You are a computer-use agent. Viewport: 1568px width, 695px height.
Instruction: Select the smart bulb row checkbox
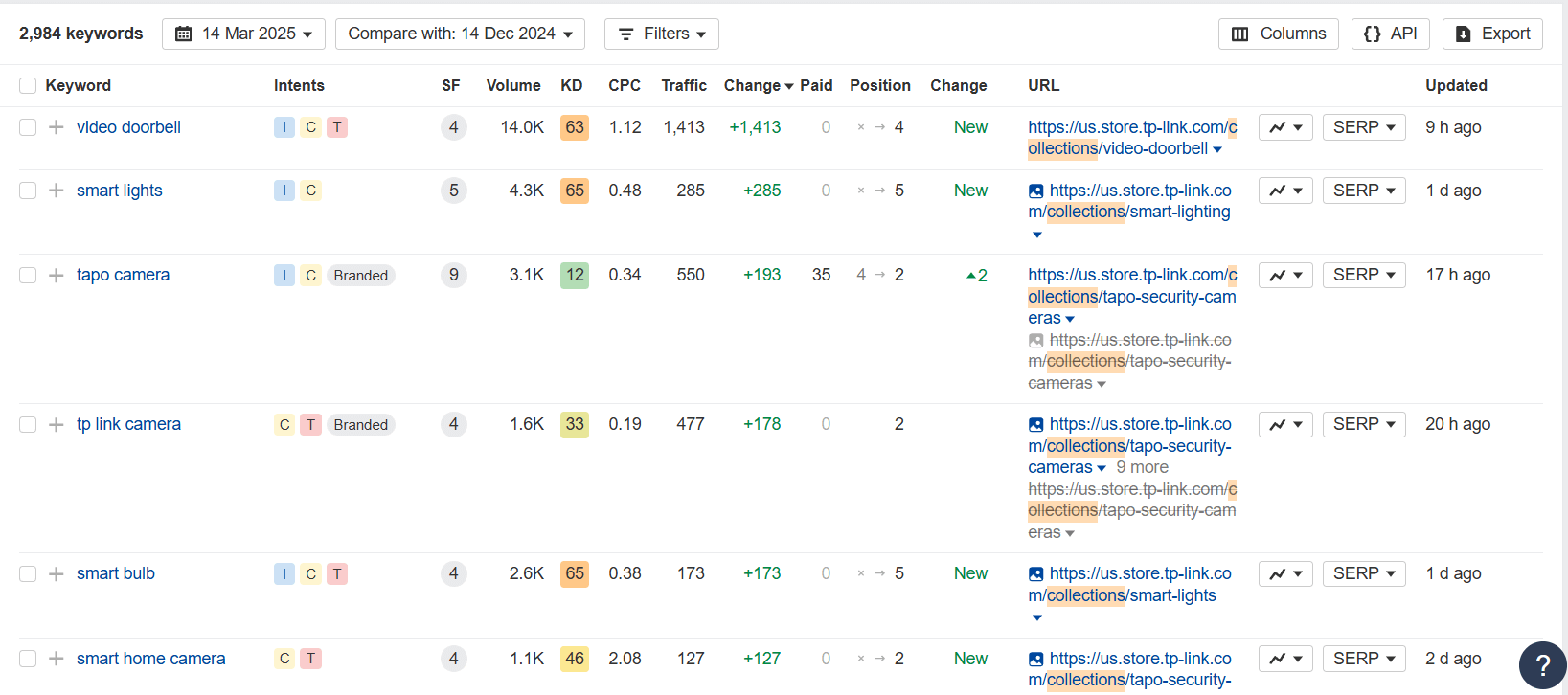28,574
